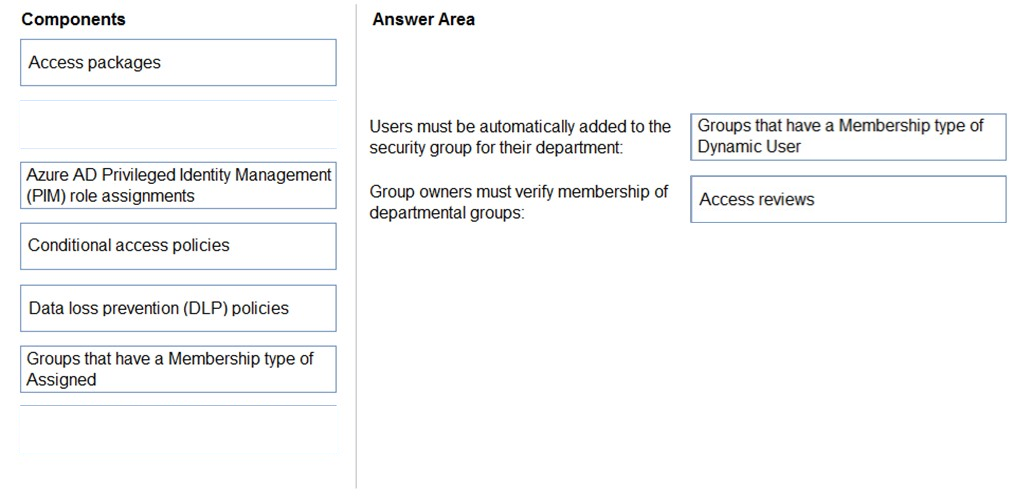The height and width of the screenshot is (500, 1030).
Task: Click the Components heading
Action: [74, 20]
